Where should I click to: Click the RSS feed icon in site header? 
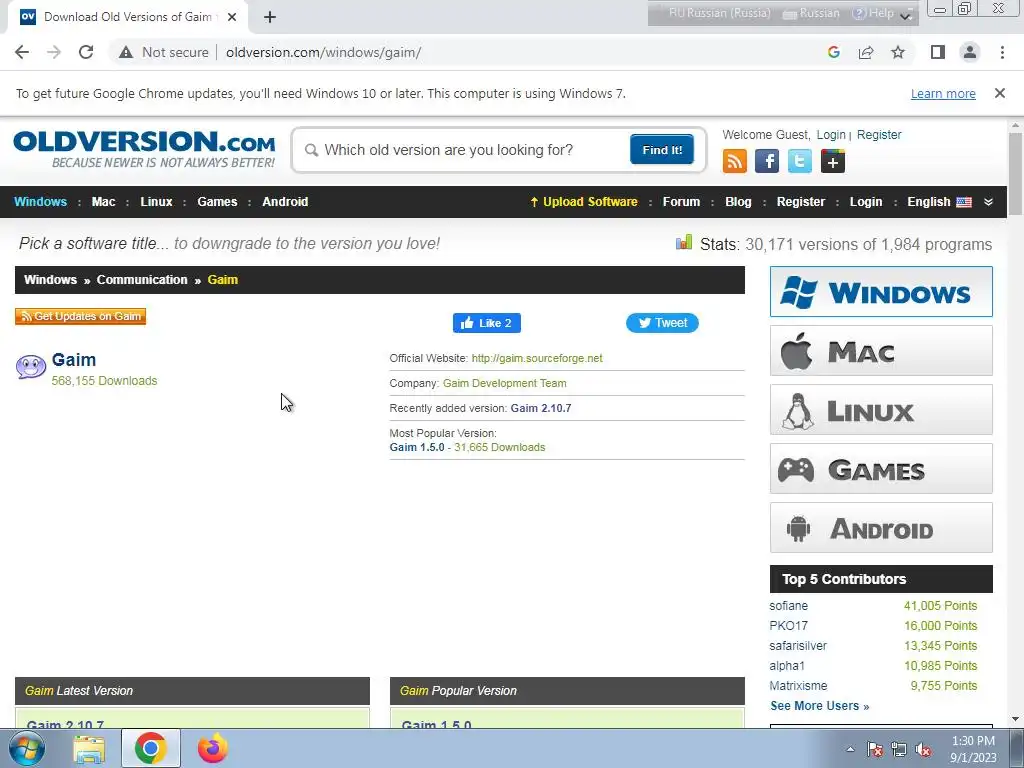[735, 161]
